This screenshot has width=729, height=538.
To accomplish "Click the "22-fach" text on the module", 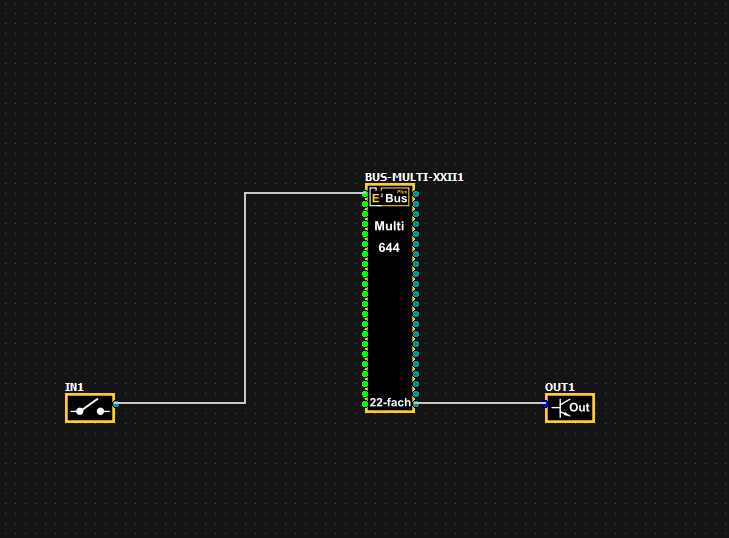I will [390, 403].
